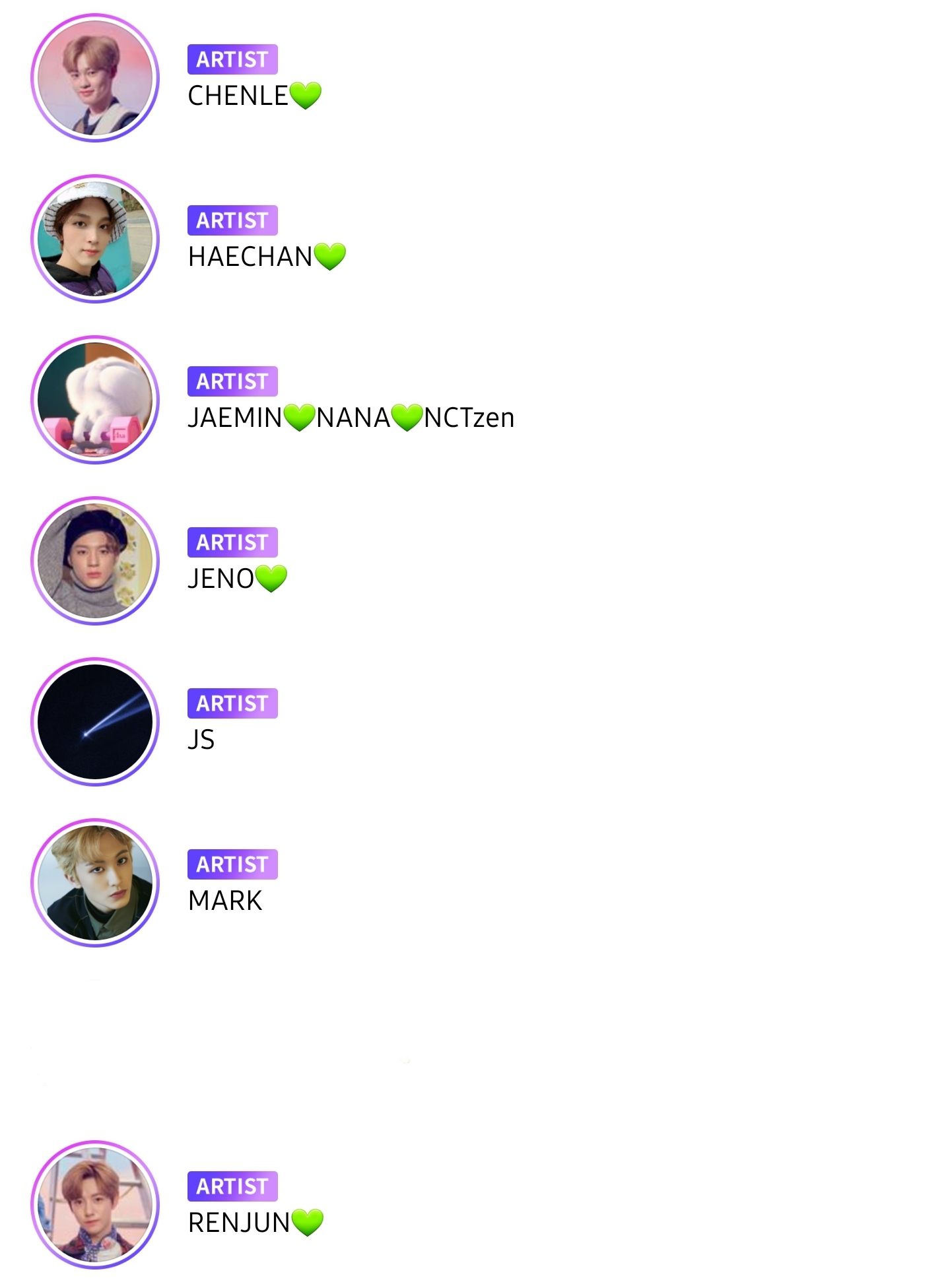Click the ARTIST badge above JENO
950x1288 pixels.
232,542
